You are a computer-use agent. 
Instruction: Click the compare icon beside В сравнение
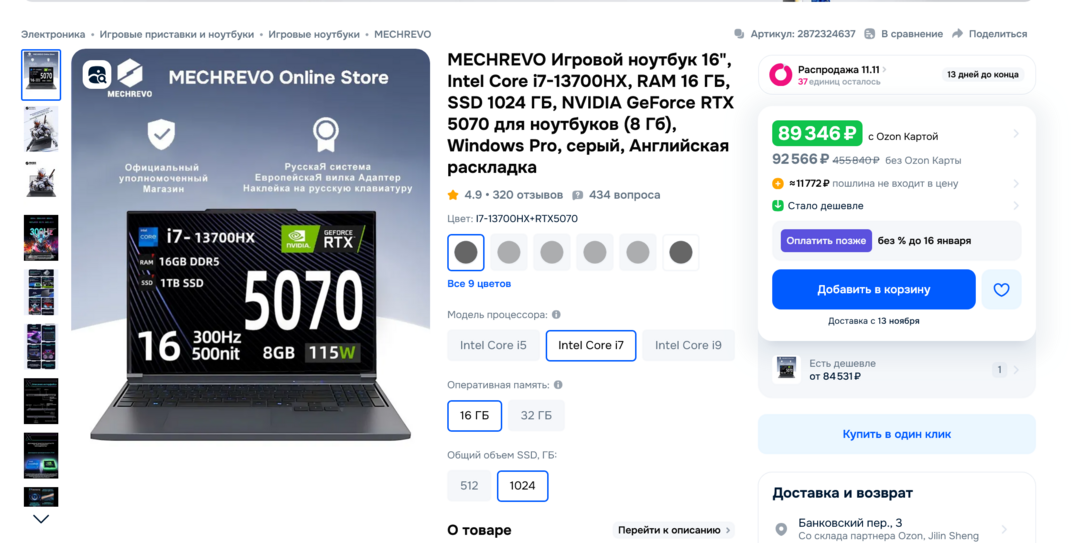pyautogui.click(x=870, y=34)
